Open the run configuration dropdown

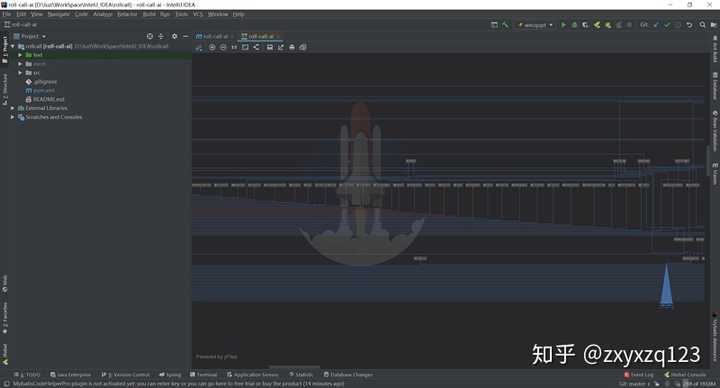tap(535, 25)
